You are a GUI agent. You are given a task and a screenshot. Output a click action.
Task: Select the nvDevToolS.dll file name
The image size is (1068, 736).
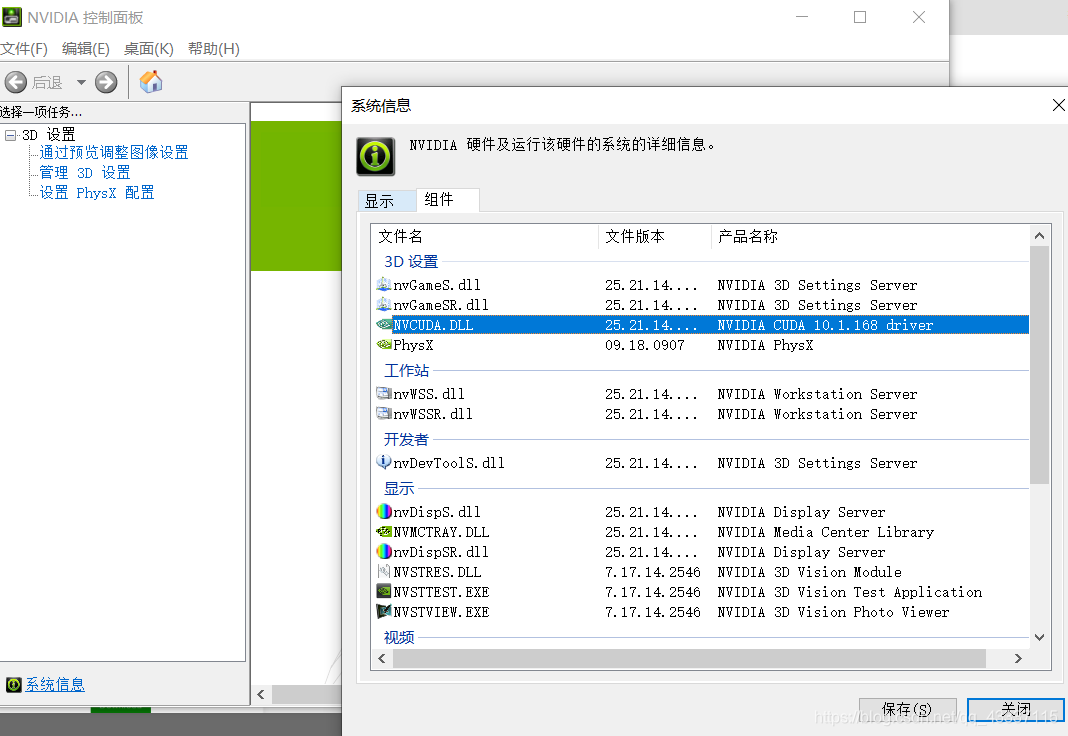point(449,463)
